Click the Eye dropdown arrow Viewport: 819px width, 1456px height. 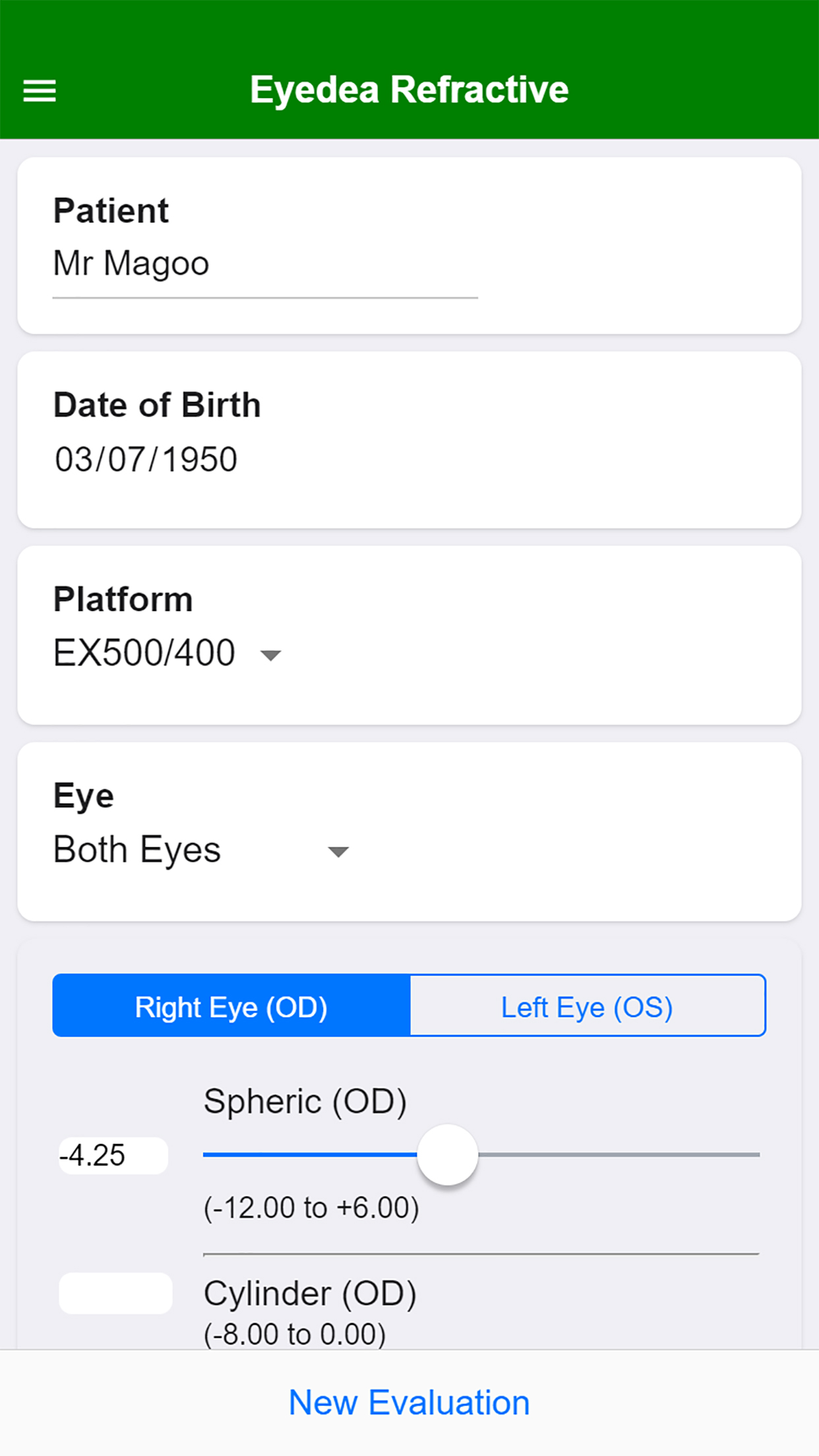[338, 851]
